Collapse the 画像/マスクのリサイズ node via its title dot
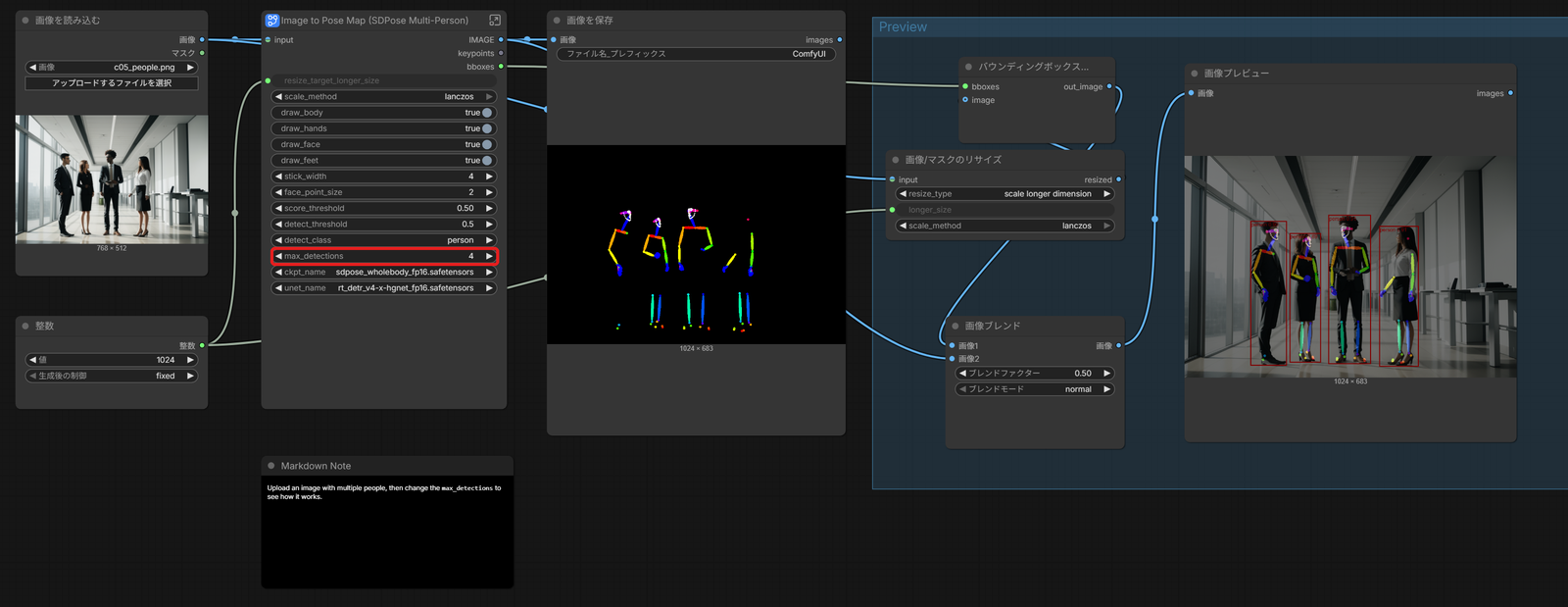 [x=896, y=159]
